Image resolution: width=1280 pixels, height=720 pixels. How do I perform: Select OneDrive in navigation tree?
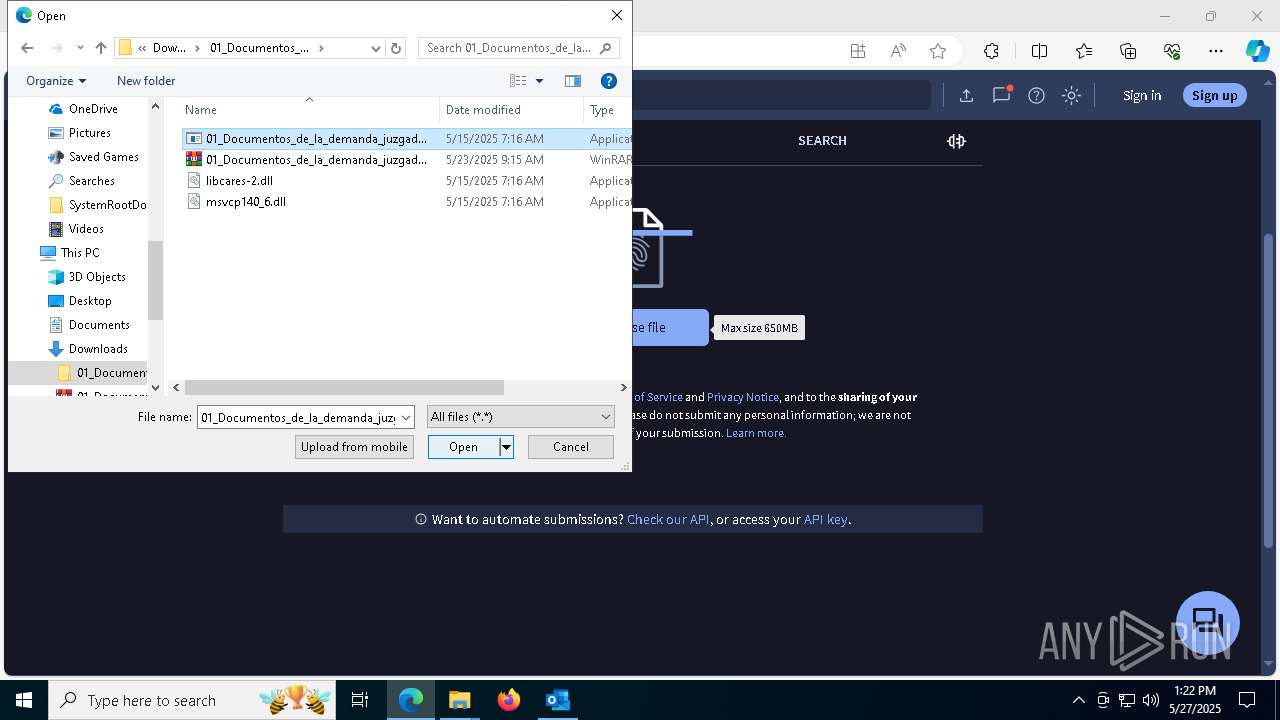point(93,109)
